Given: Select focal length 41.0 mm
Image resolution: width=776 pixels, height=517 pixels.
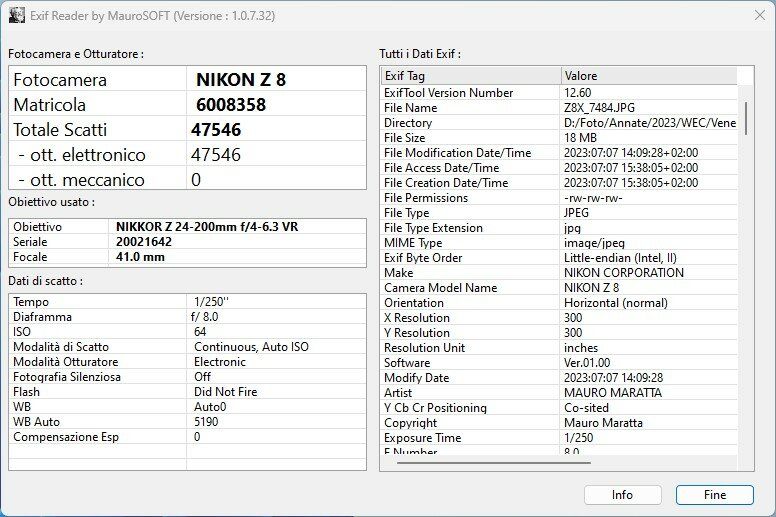Looking at the screenshot, I should coord(140,257).
